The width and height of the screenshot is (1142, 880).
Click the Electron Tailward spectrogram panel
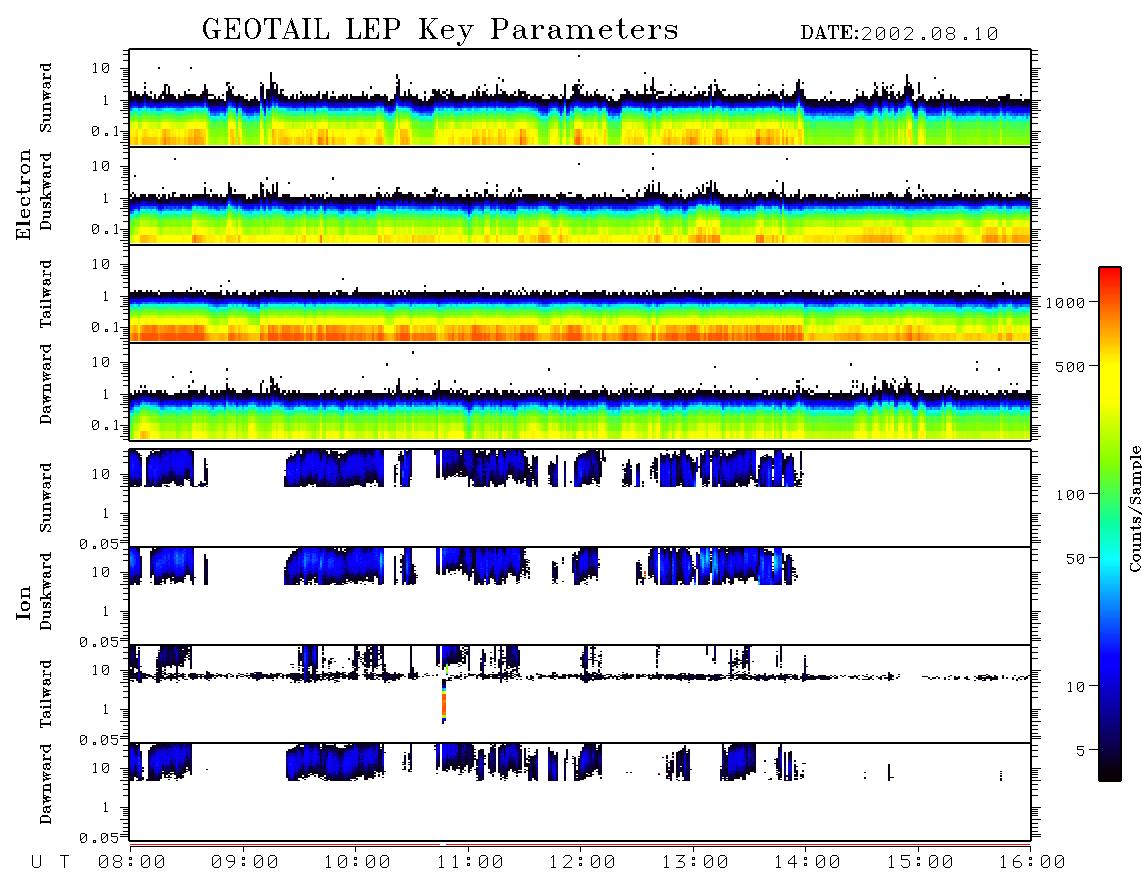click(x=580, y=294)
